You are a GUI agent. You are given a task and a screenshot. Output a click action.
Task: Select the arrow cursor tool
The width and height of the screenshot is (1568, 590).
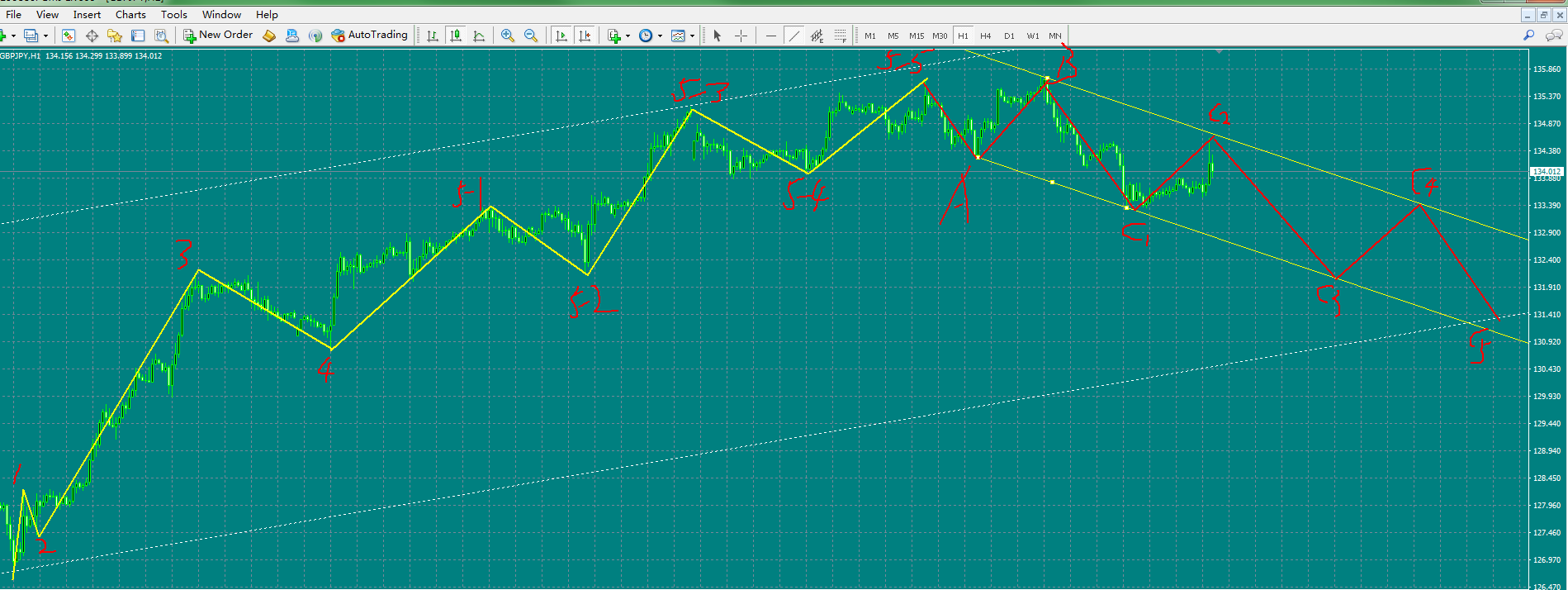tap(717, 36)
